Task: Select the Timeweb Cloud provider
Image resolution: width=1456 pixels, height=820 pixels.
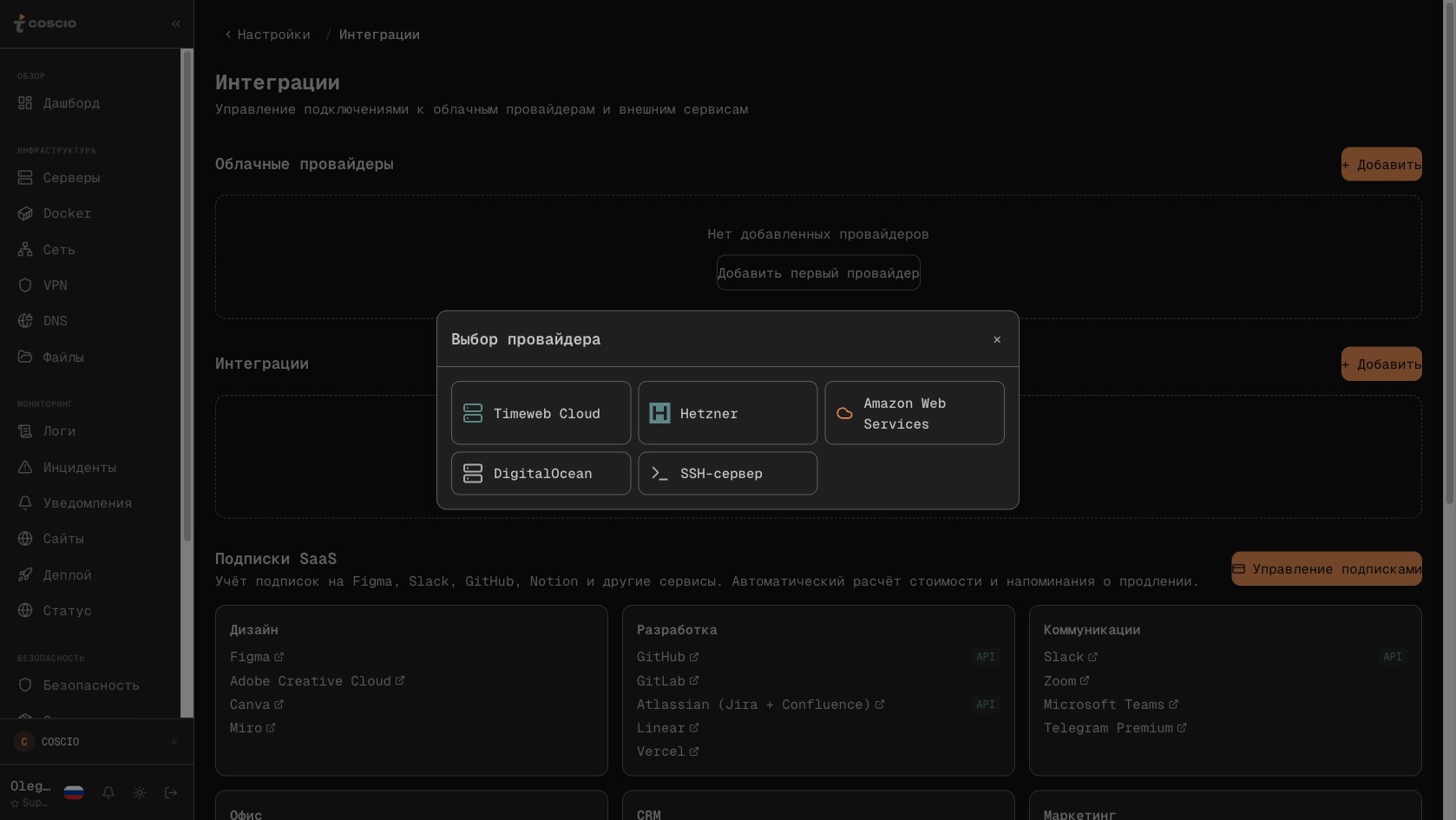Action: 541,413
